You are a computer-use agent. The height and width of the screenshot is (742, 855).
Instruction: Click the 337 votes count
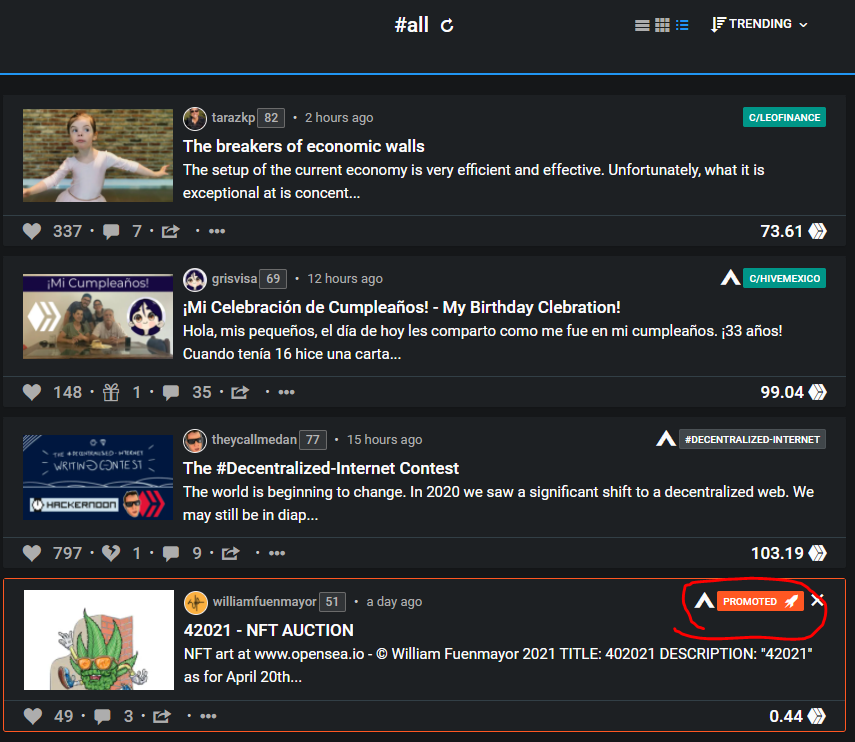coord(68,231)
